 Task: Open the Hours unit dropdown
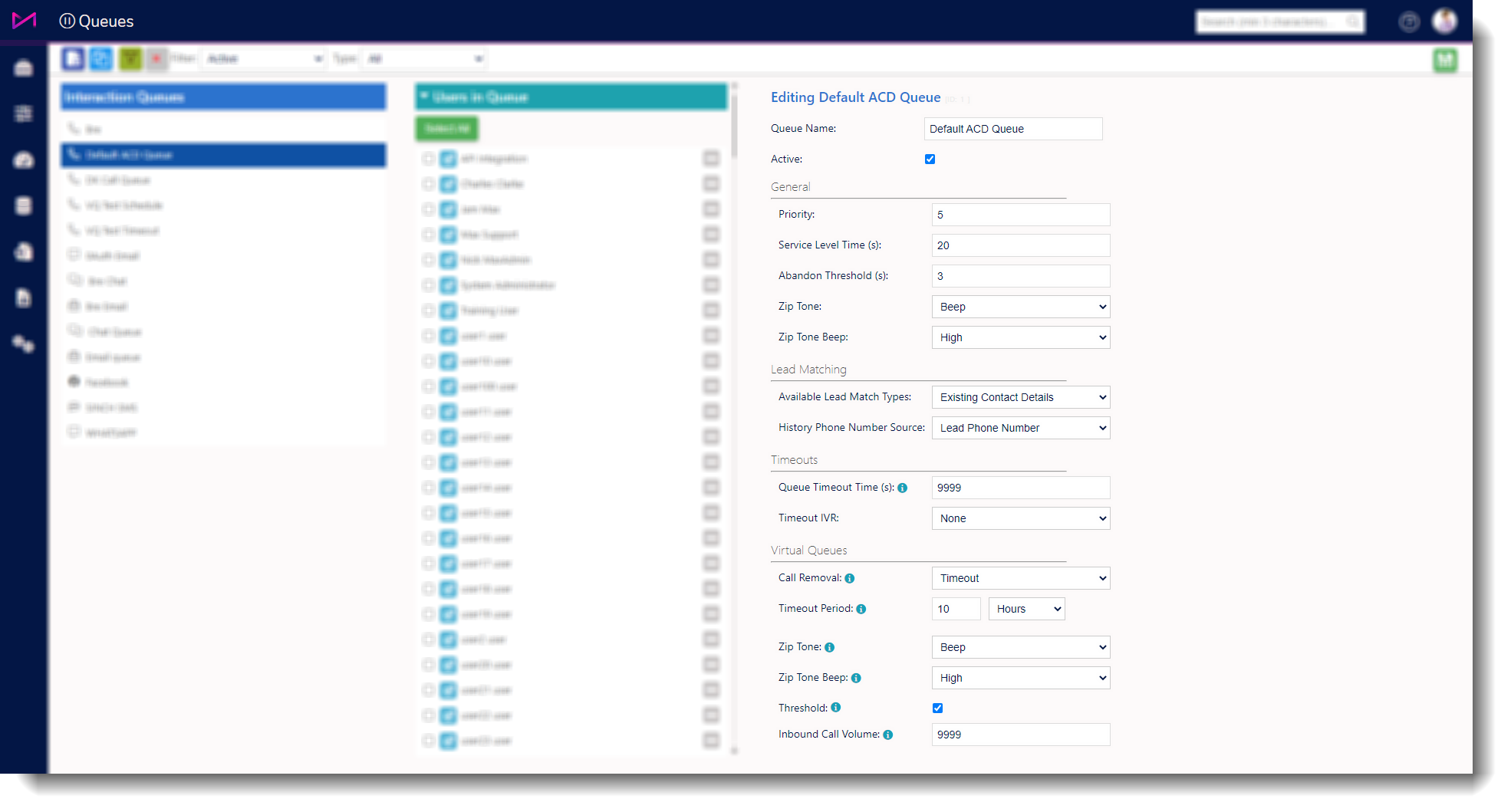(x=1026, y=609)
